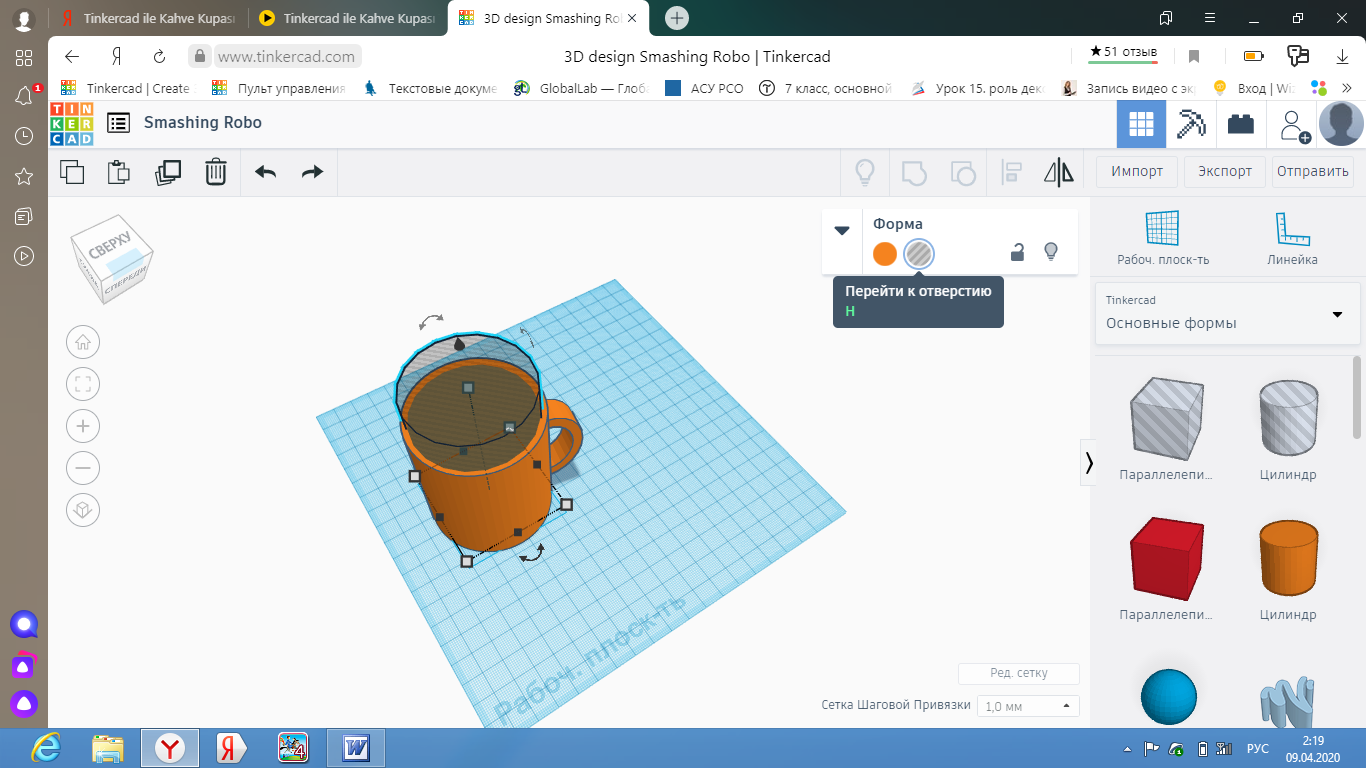The height and width of the screenshot is (768, 1366).
Task: Open the Основные формы shape library dropdown
Action: (x=1227, y=313)
